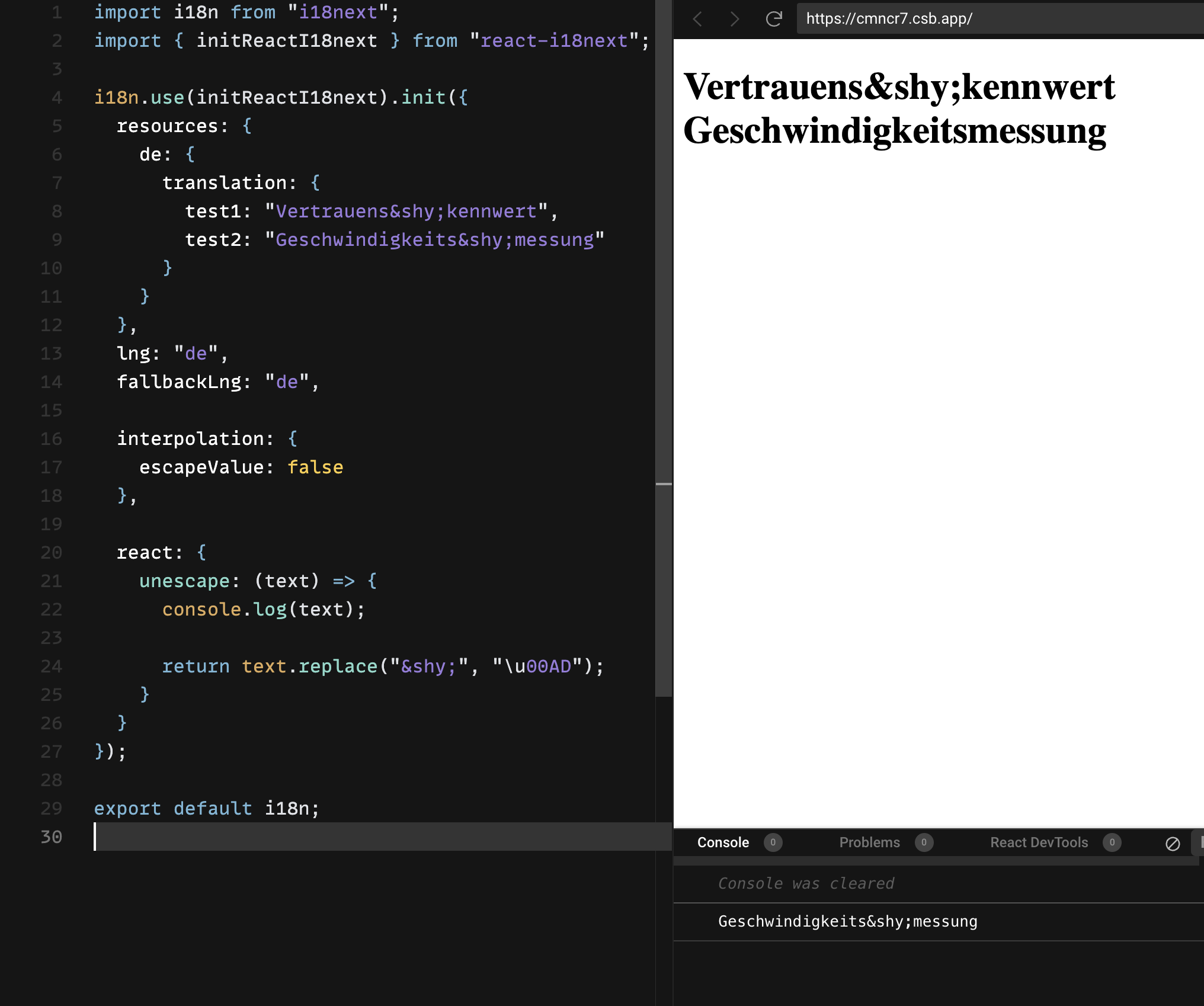The width and height of the screenshot is (1204, 1006).
Task: Open the Problems tab
Action: (869, 842)
